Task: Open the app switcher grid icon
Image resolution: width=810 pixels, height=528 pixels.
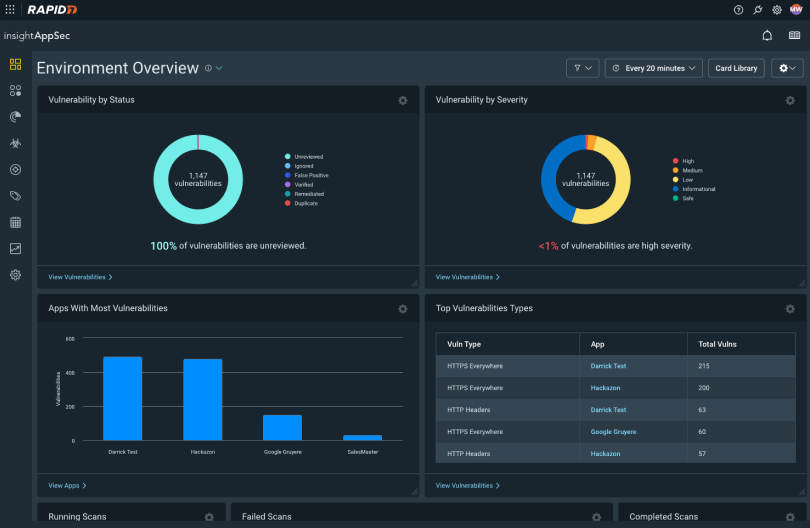Action: click(10, 10)
